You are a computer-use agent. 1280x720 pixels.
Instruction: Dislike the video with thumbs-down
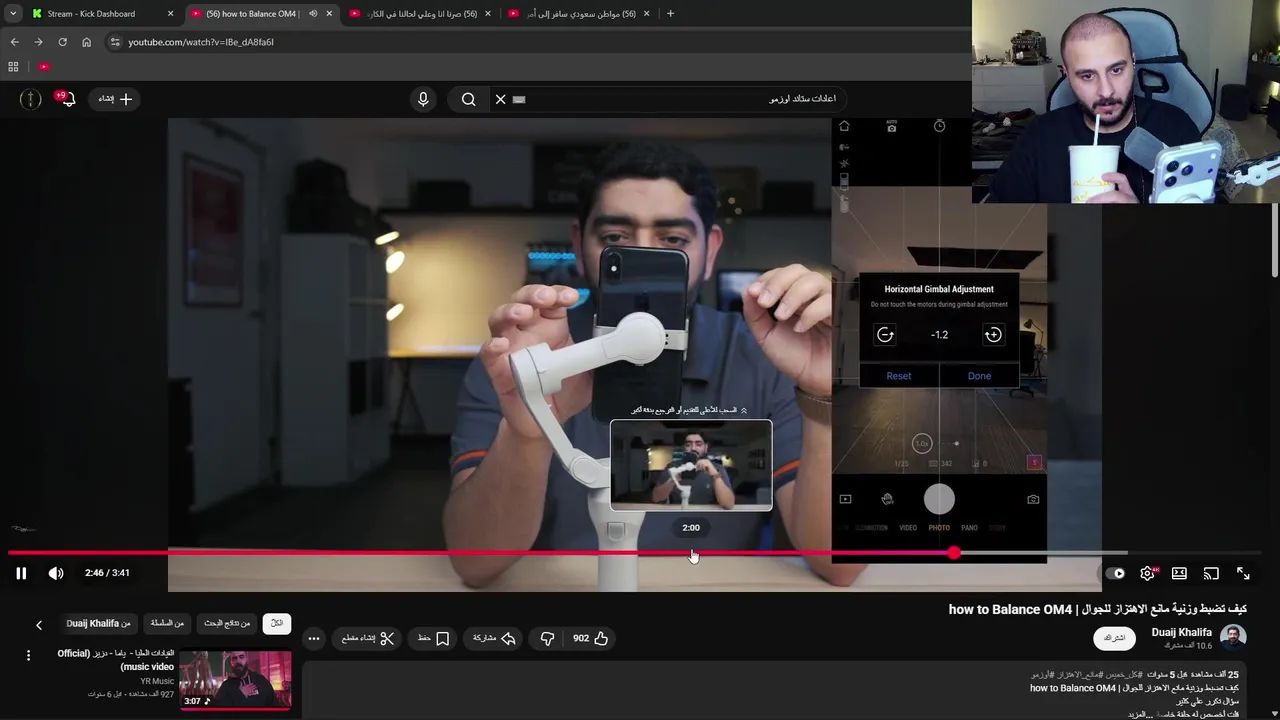point(547,638)
